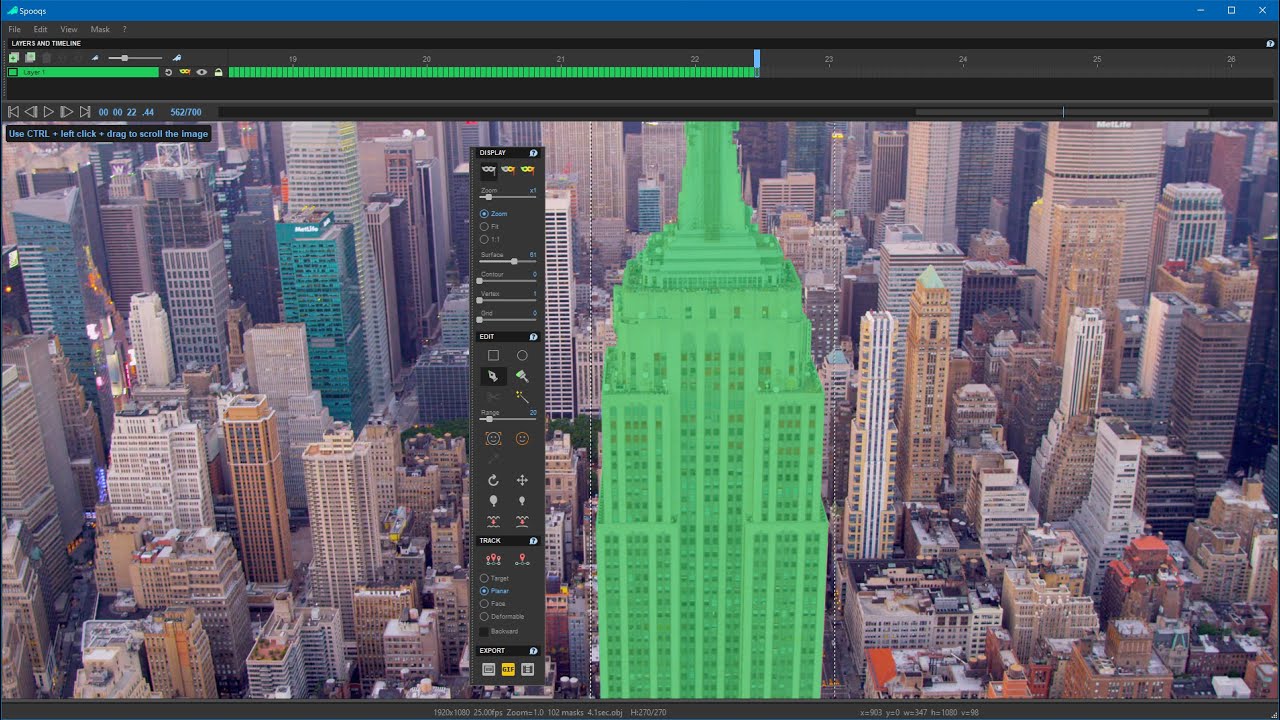1280x720 pixels.
Task: Adjust the timeline zoom slider
Action: click(135, 58)
